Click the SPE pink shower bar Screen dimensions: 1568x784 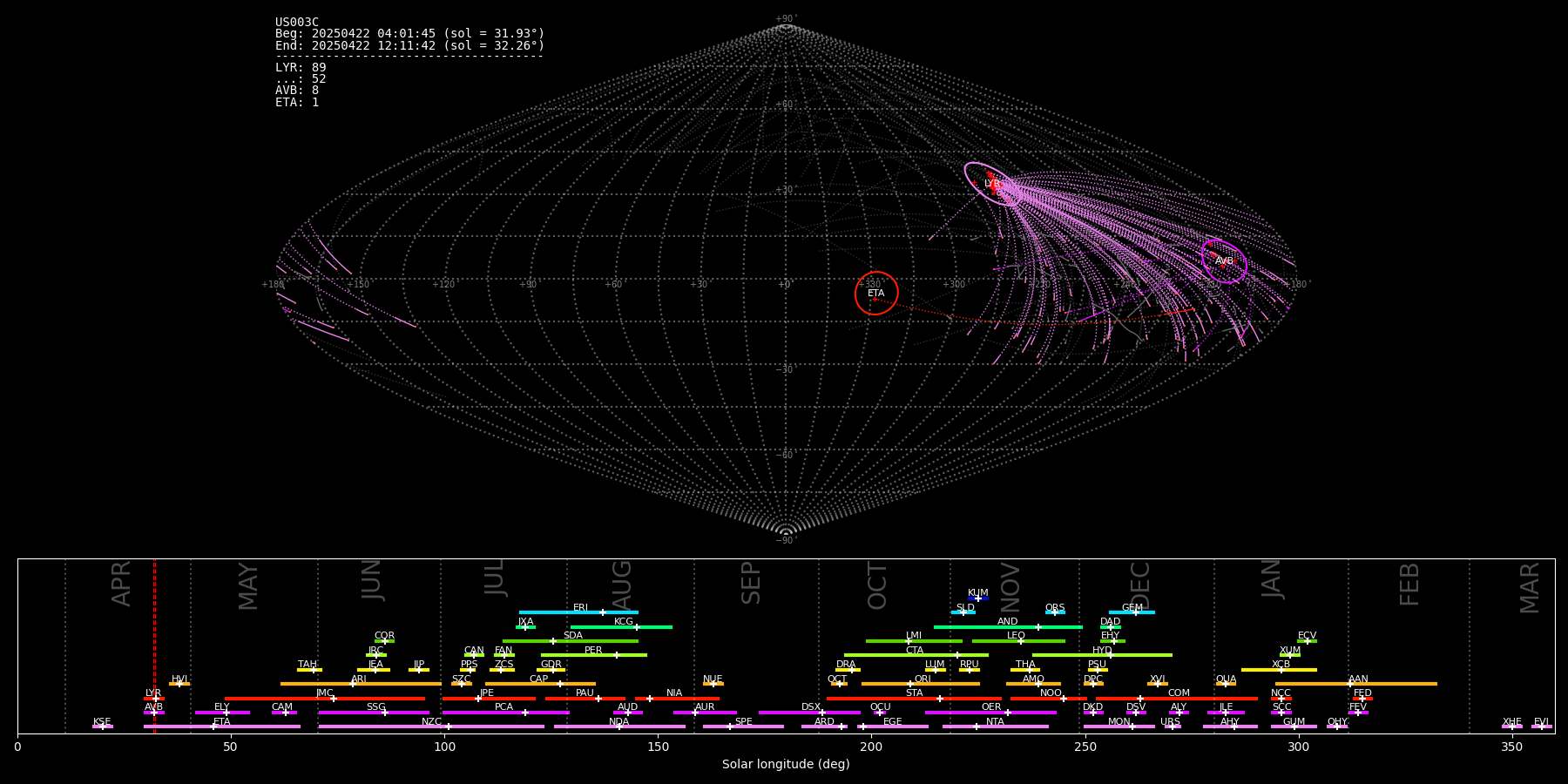pyautogui.click(x=743, y=727)
